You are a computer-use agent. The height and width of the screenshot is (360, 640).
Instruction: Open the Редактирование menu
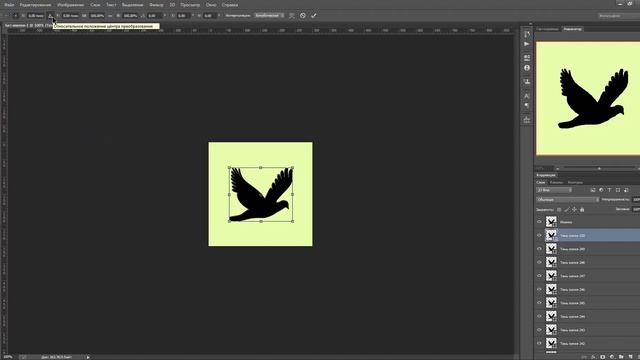(36, 5)
